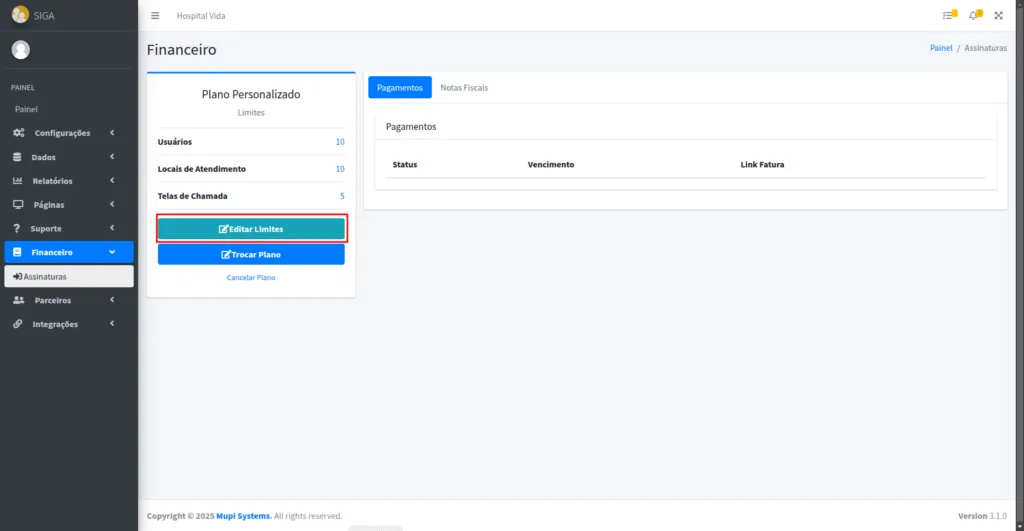Click the Relatórios chart icon
This screenshot has width=1024, height=531.
pyautogui.click(x=18, y=181)
